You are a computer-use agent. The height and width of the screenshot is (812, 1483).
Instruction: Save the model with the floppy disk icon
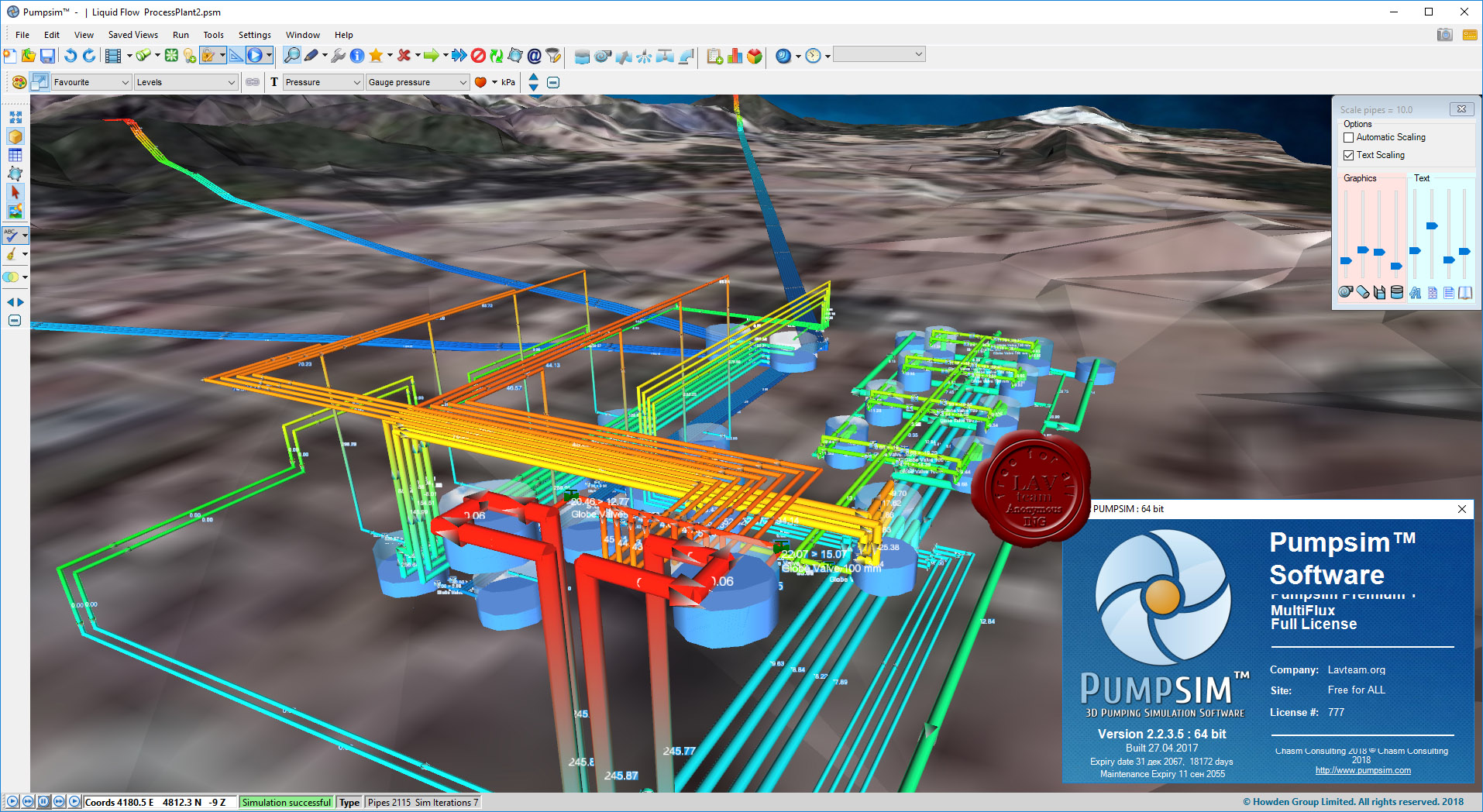pos(47,56)
